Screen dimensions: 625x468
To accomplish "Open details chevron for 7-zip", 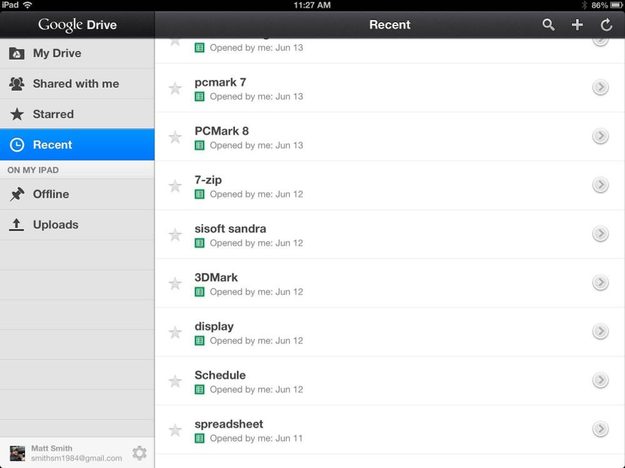I will pos(600,185).
